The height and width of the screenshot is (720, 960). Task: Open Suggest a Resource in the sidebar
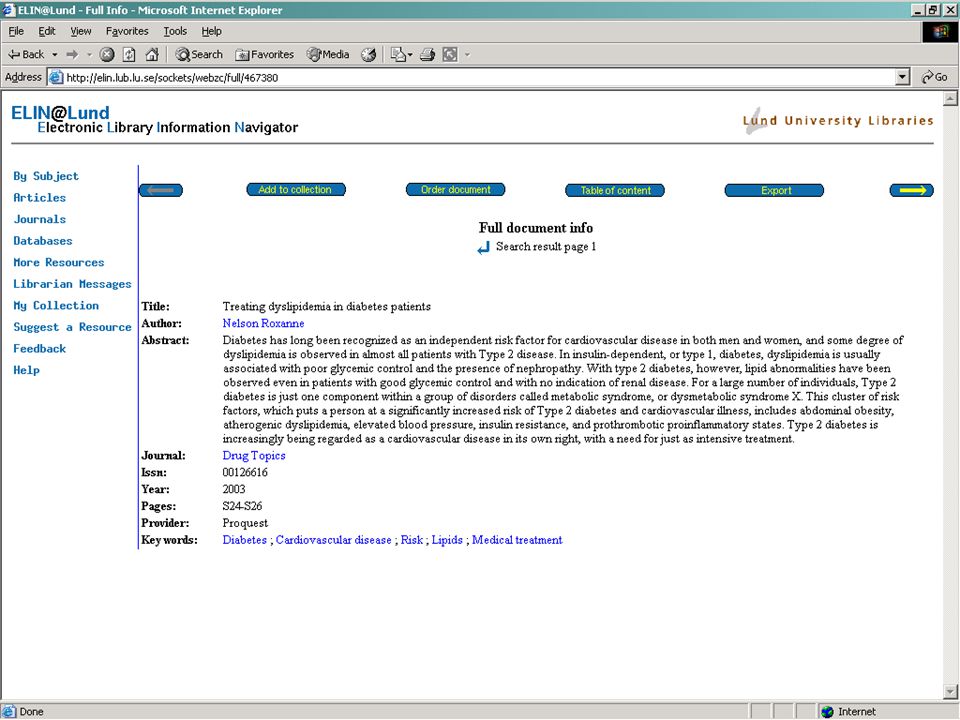(x=72, y=327)
